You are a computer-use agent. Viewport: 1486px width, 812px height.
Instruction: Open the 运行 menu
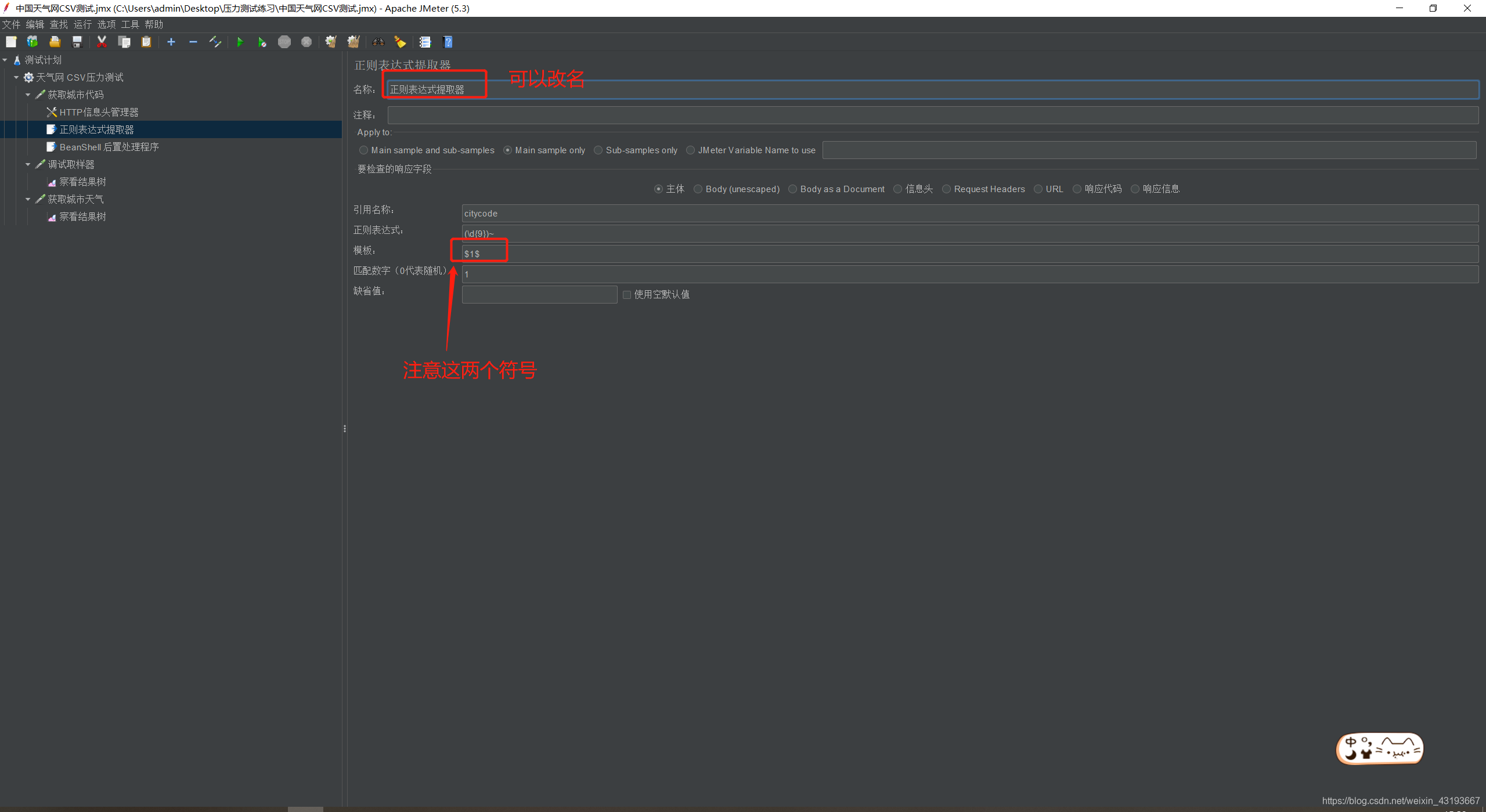(x=82, y=24)
